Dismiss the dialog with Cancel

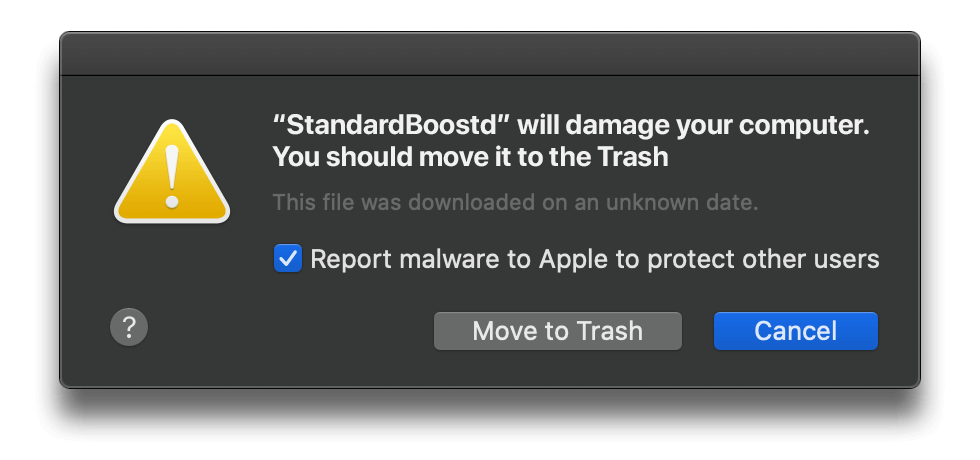click(795, 331)
